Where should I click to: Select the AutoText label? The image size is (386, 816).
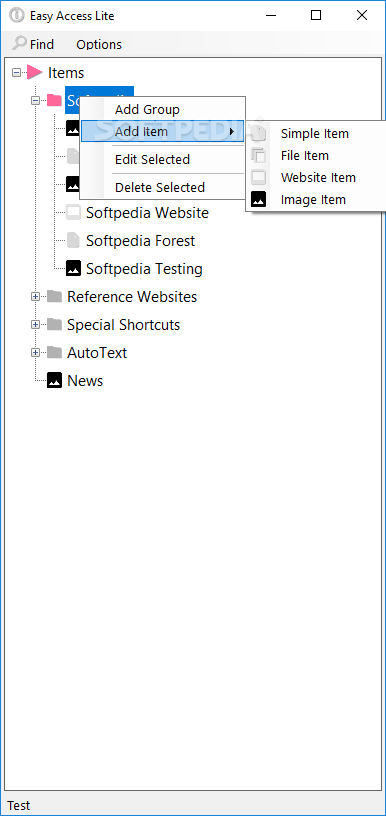tap(97, 353)
